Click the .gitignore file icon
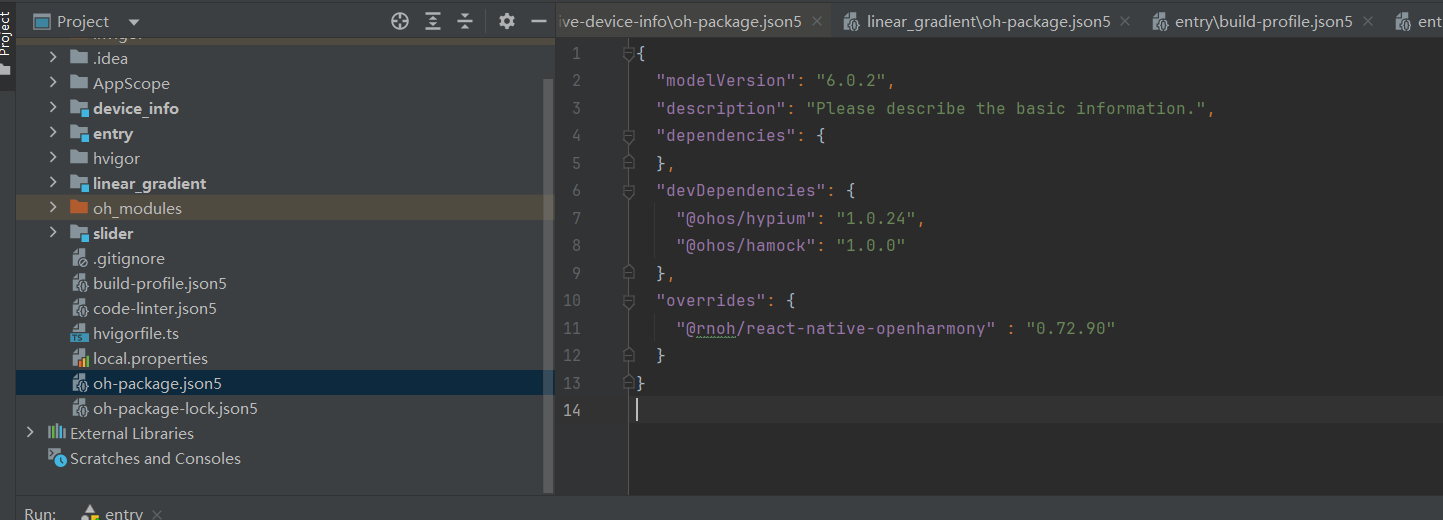 pos(80,258)
